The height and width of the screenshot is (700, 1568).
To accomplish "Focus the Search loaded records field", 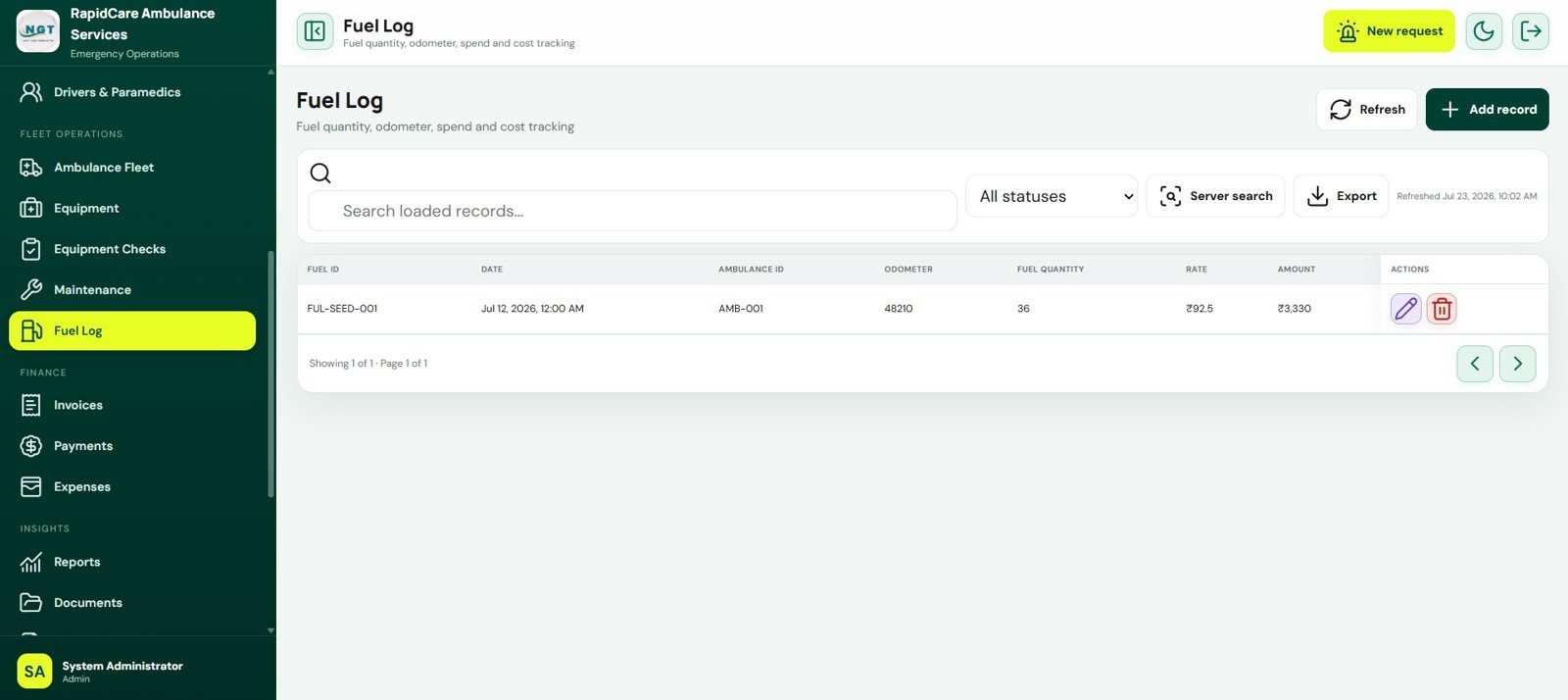I will pyautogui.click(x=632, y=211).
